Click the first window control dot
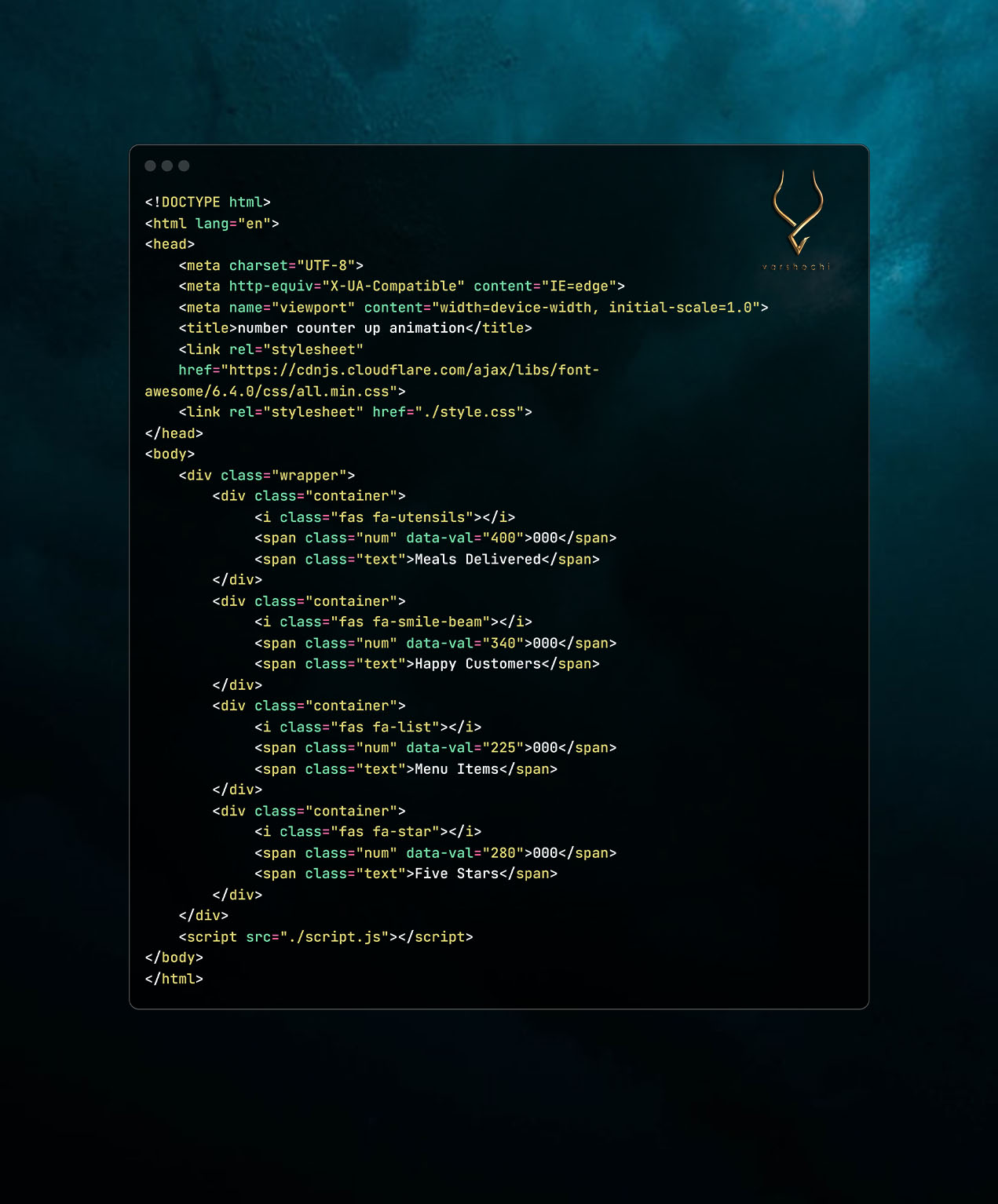The image size is (998, 1204). (x=150, y=166)
